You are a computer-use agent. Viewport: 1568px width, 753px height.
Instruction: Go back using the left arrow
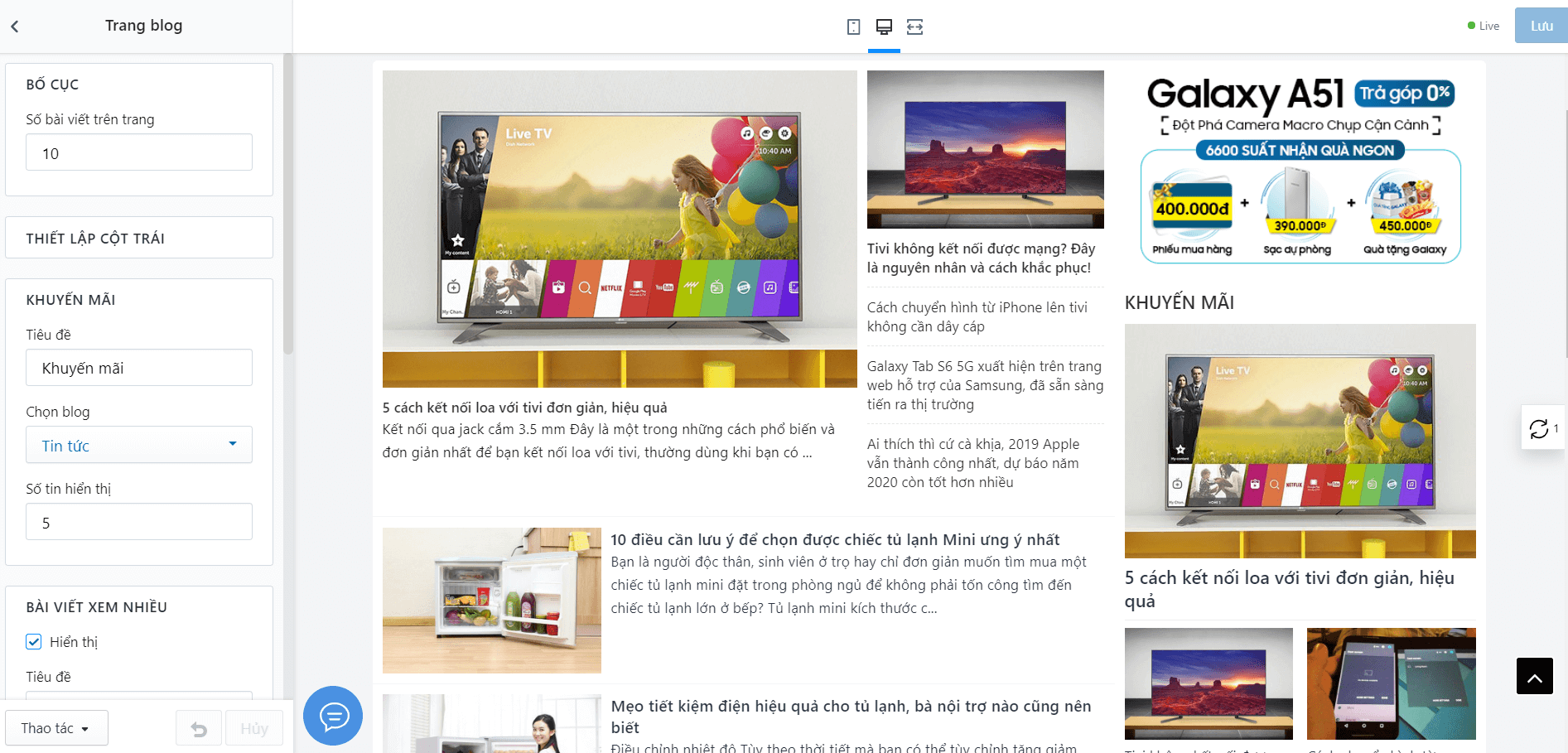(x=15, y=27)
